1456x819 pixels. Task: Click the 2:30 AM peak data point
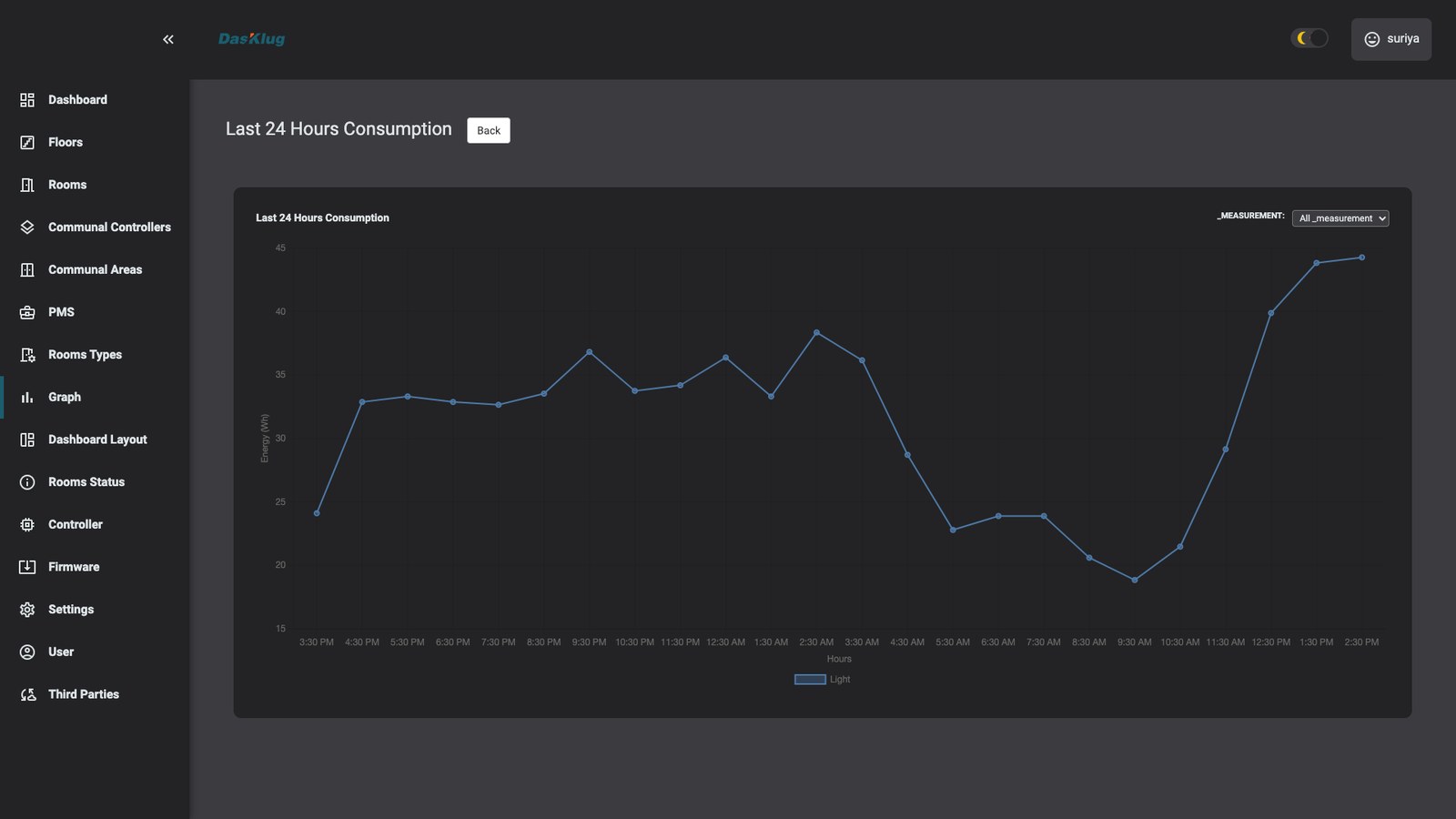[816, 333]
